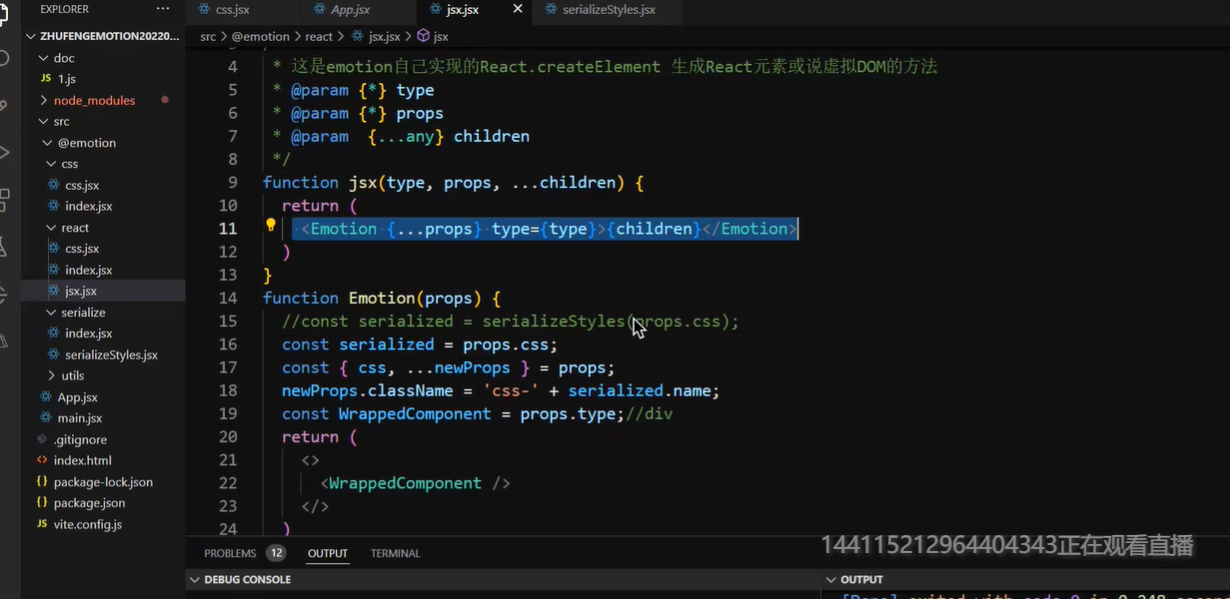The height and width of the screenshot is (599, 1230).
Task: Open the Explorer panel's three-dot more actions menu
Action: click(163, 9)
